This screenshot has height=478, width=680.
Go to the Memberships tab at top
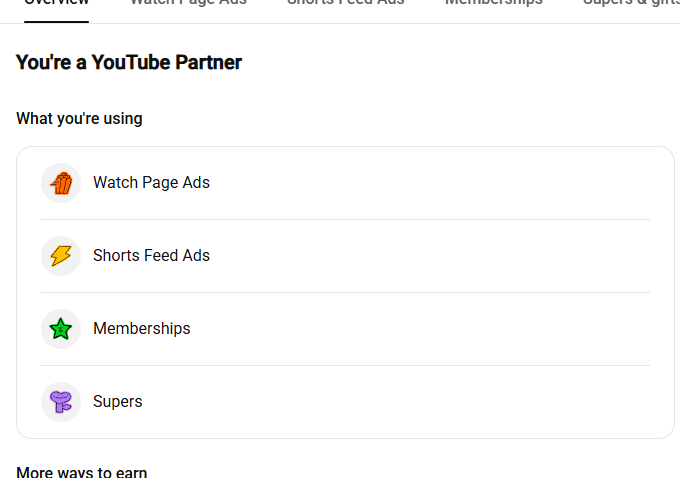(494, 3)
